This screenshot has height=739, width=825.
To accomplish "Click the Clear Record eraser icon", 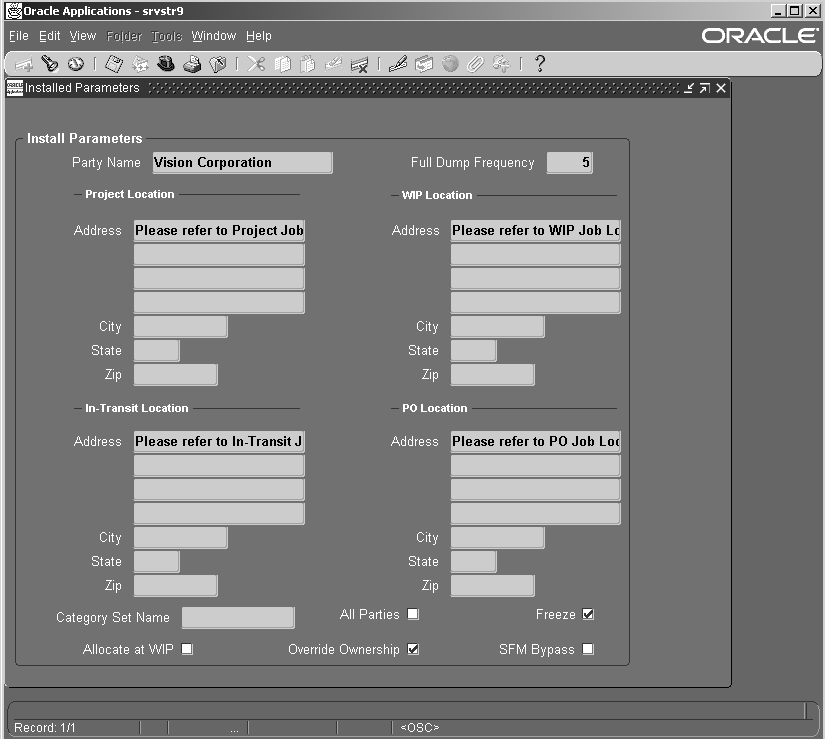I will 334,64.
